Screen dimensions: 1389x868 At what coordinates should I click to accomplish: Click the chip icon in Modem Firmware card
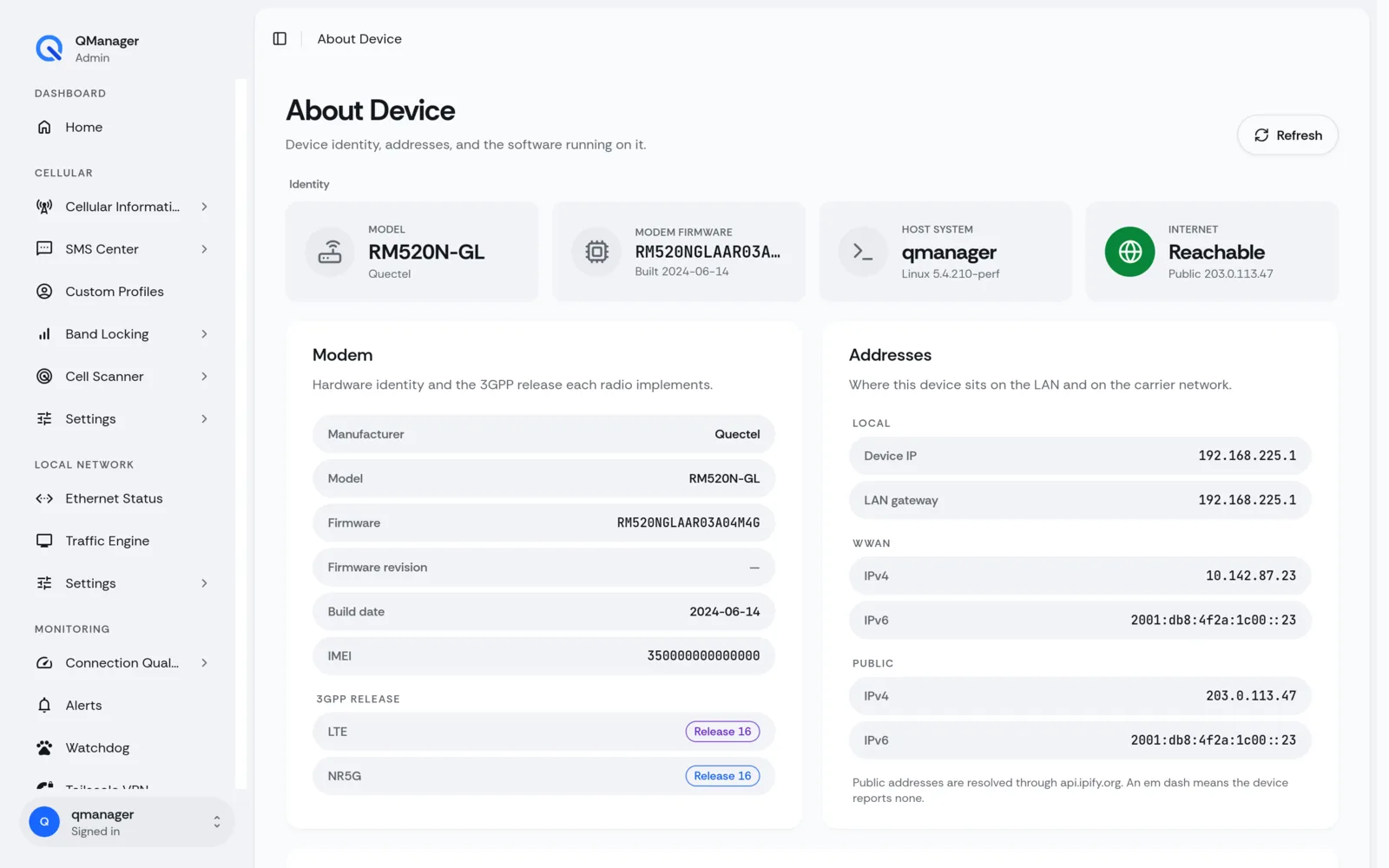click(596, 252)
